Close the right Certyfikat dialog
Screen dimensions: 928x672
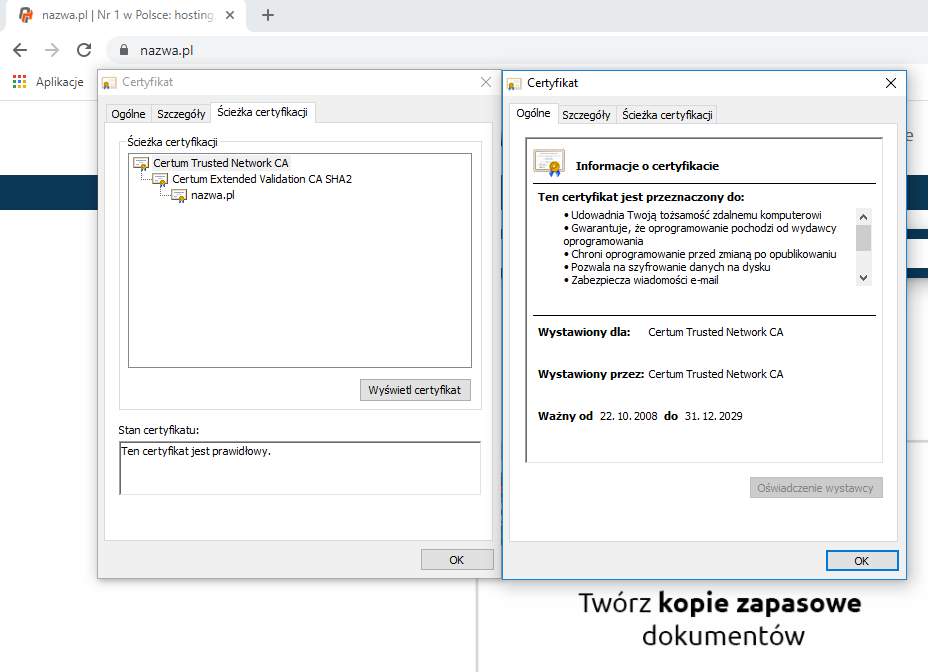[x=891, y=83]
